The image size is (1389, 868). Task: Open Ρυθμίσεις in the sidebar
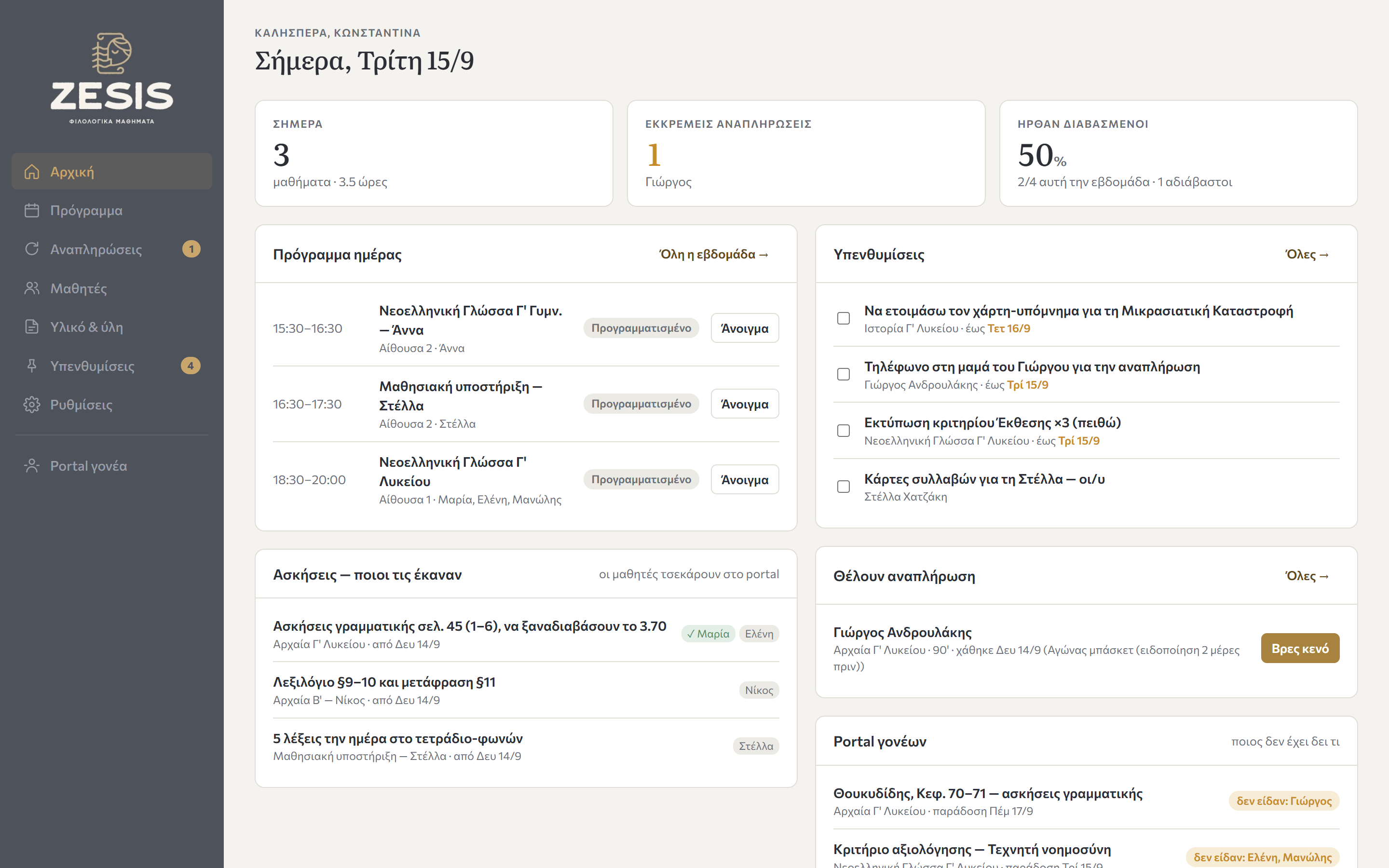(112, 405)
